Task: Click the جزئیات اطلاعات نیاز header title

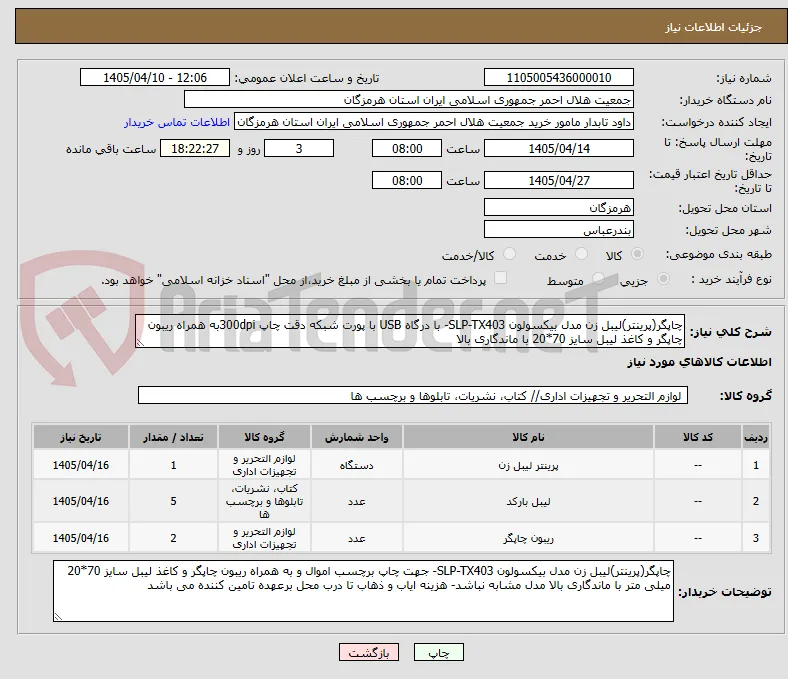Action: (714, 27)
